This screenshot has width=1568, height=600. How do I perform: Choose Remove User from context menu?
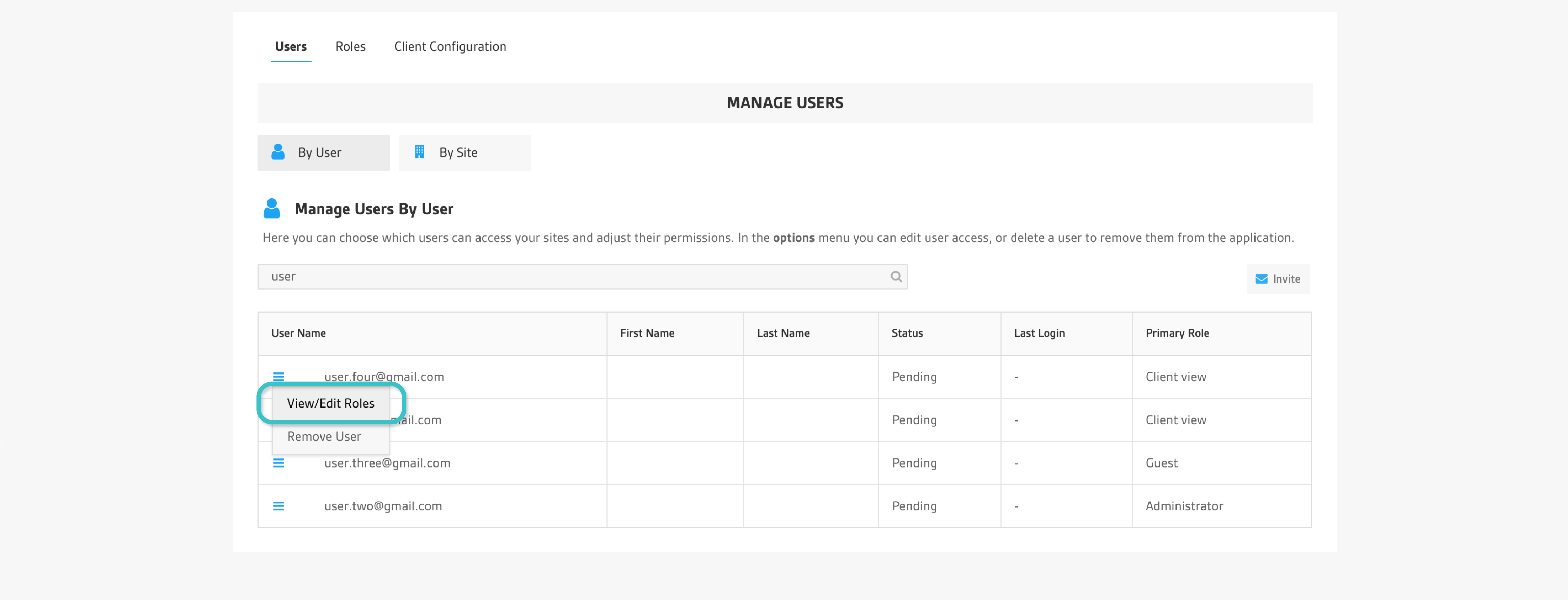coord(330,437)
